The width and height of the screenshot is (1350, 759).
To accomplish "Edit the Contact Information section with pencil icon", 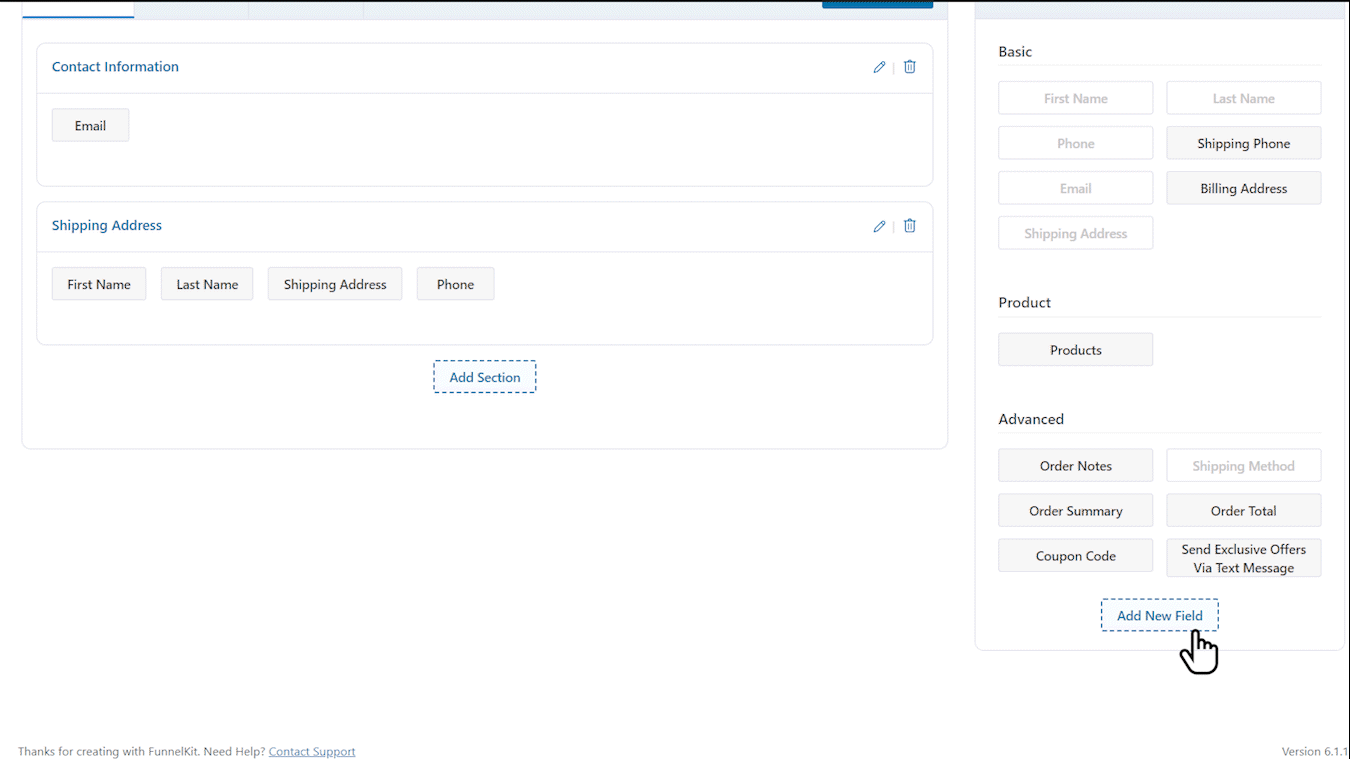I will tap(879, 67).
